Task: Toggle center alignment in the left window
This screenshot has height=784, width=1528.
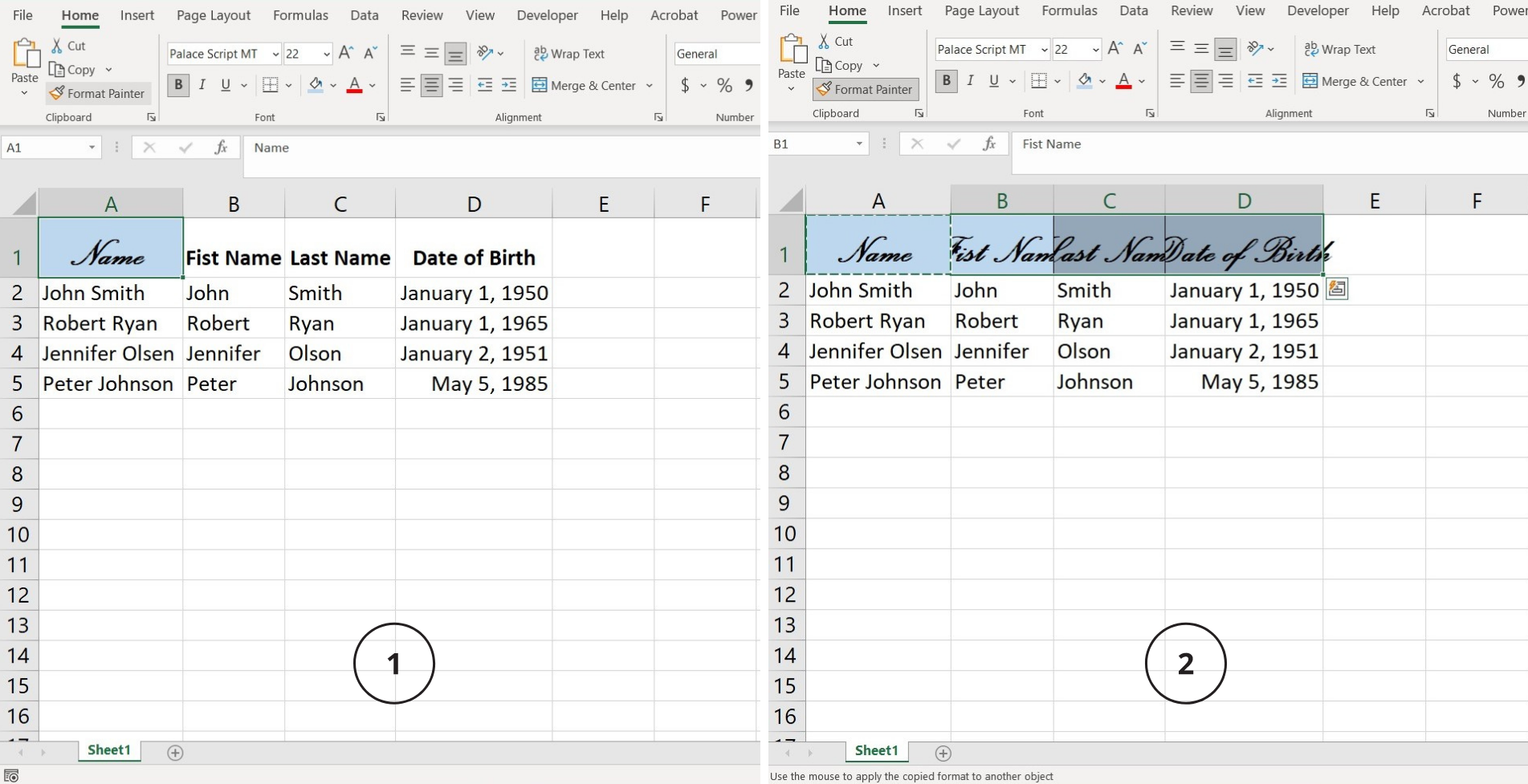Action: tap(431, 85)
